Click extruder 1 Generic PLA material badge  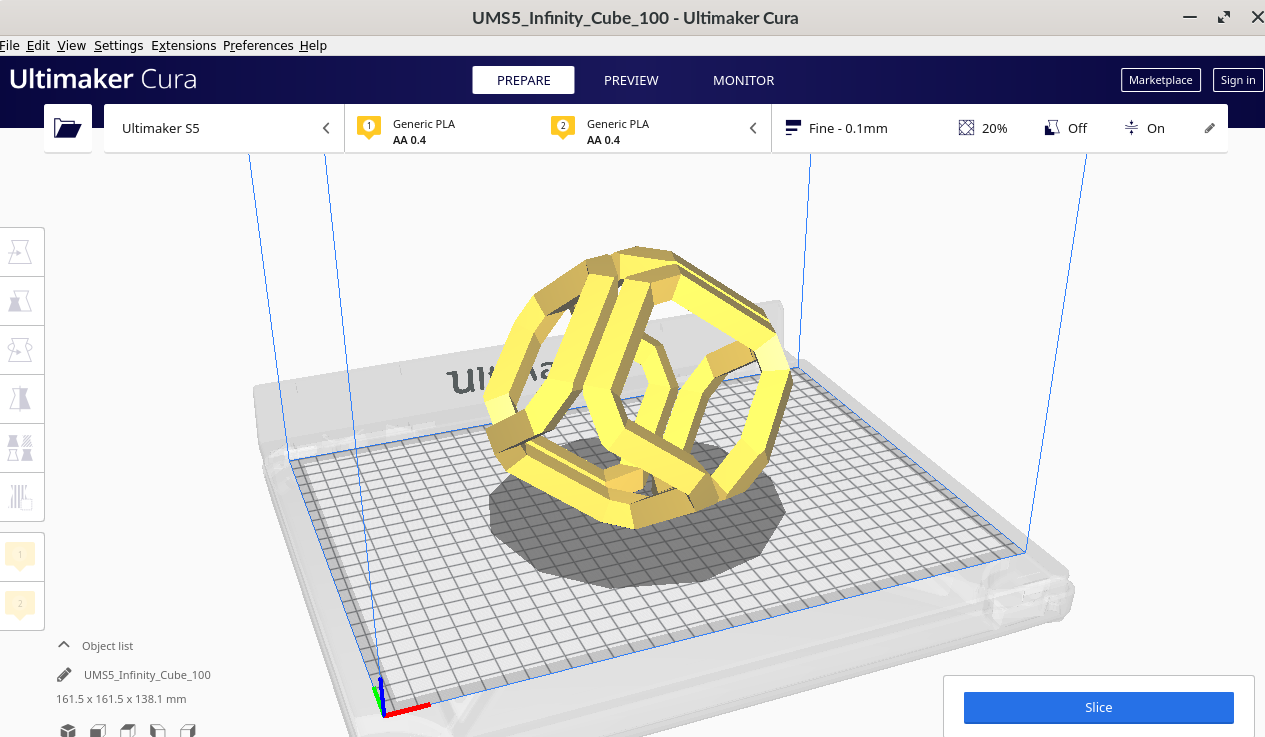(369, 127)
